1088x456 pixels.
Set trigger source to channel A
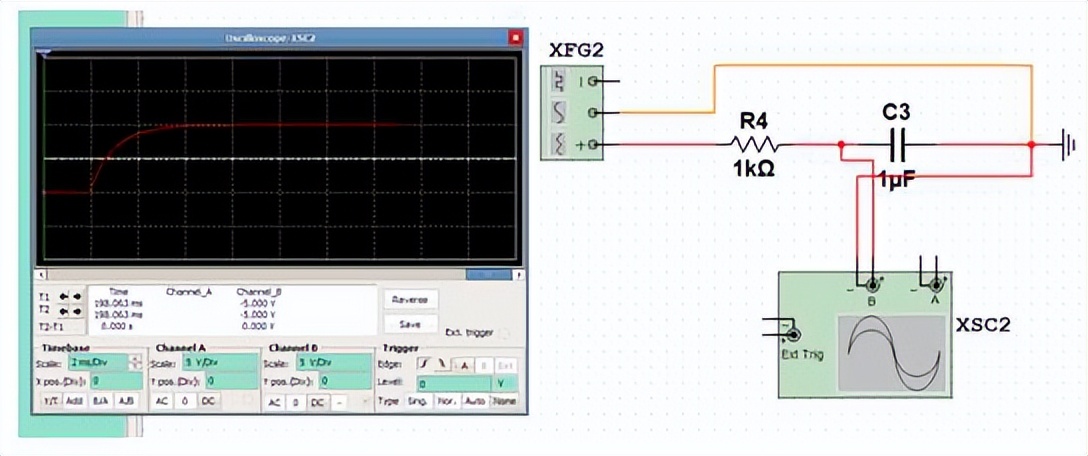(x=463, y=365)
